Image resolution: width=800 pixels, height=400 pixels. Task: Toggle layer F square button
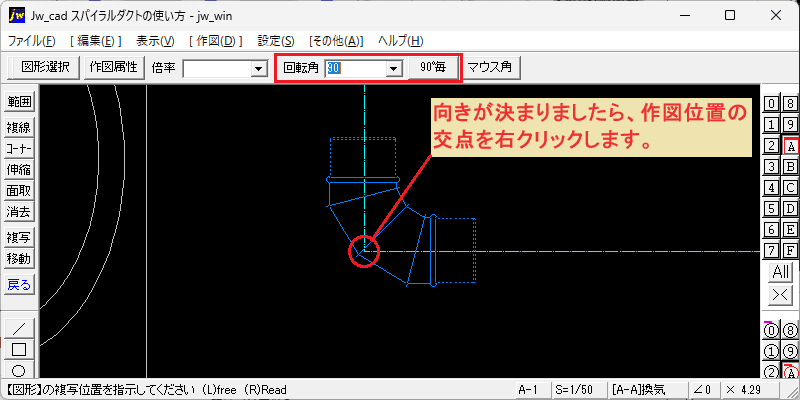790,251
